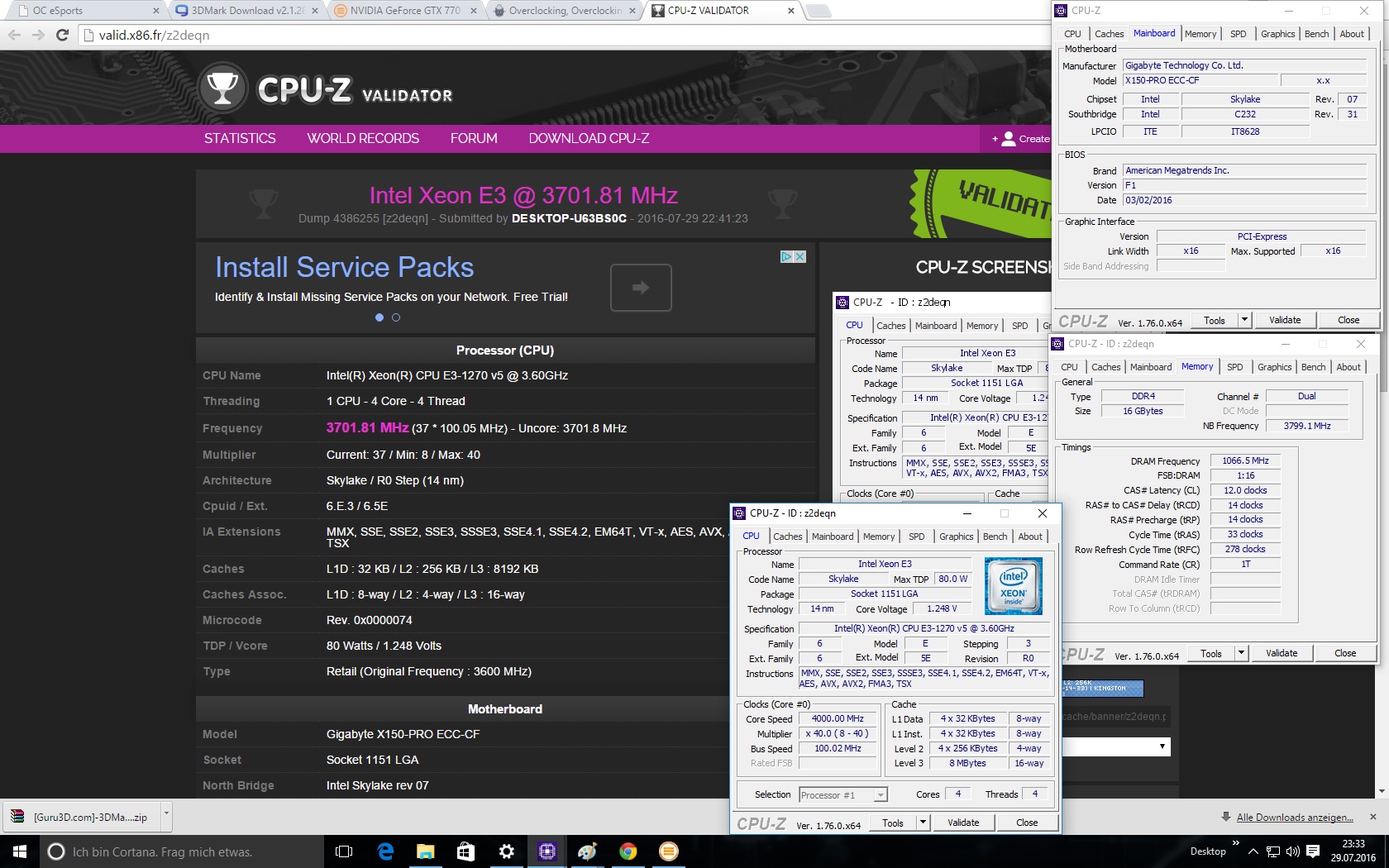This screenshot has width=1389, height=868.
Task: Click the browser back arrow
Action: coord(14,35)
